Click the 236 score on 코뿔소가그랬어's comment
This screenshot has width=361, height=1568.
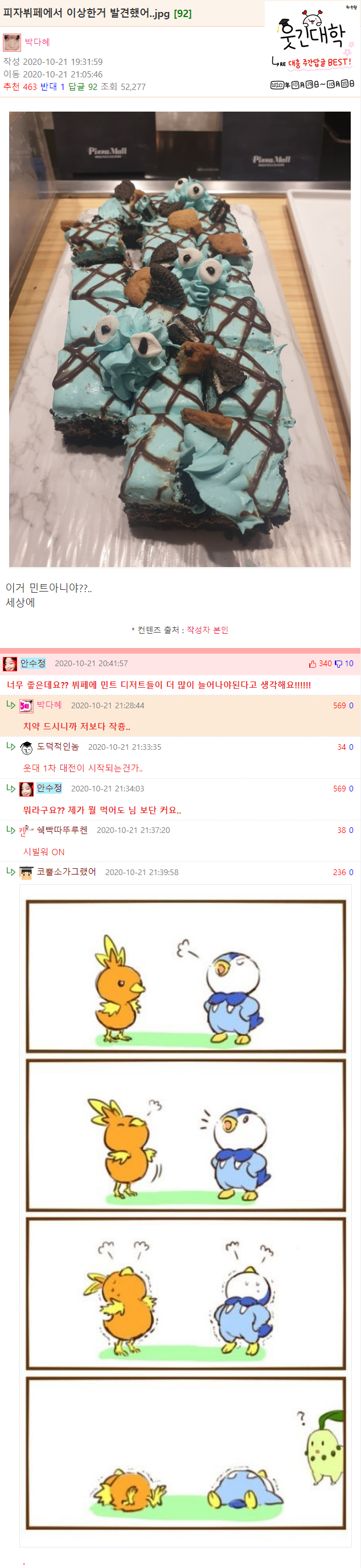pyautogui.click(x=339, y=873)
